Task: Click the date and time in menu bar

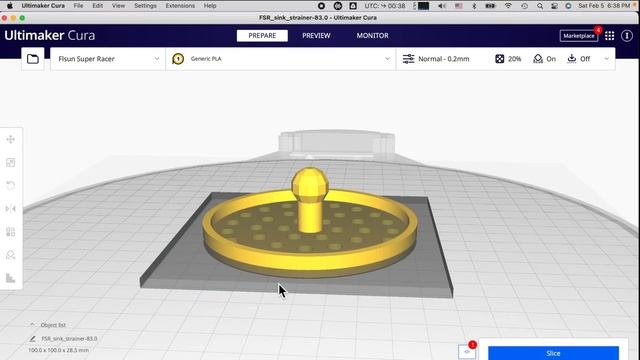Action: click(604, 6)
